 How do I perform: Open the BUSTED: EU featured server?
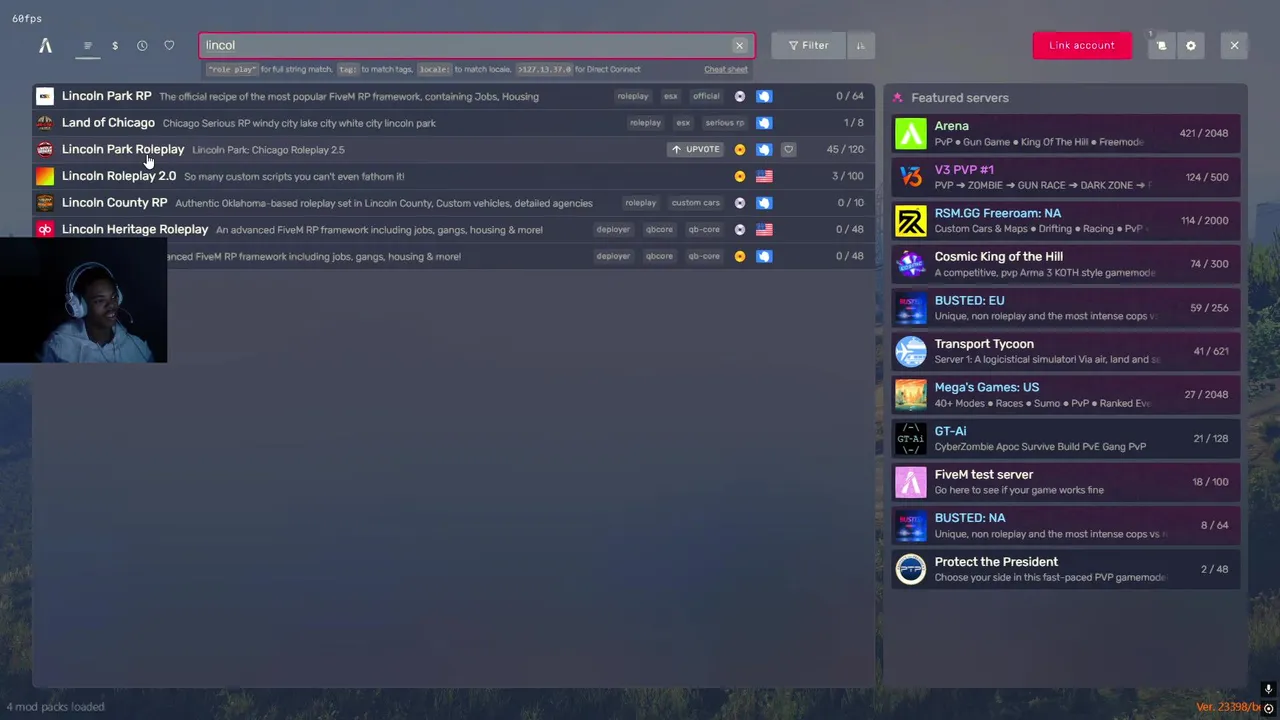[x=1065, y=308]
